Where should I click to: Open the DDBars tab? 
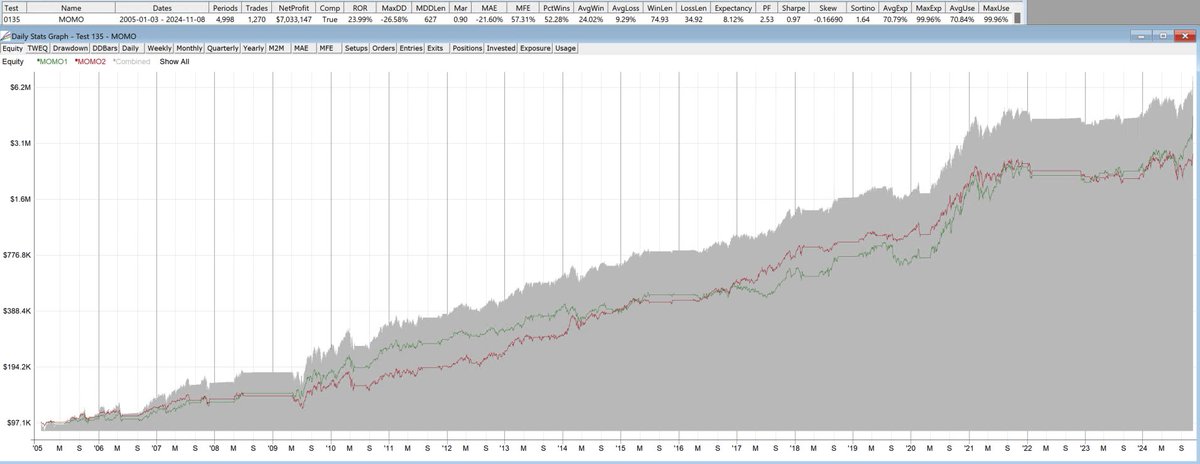tap(105, 47)
